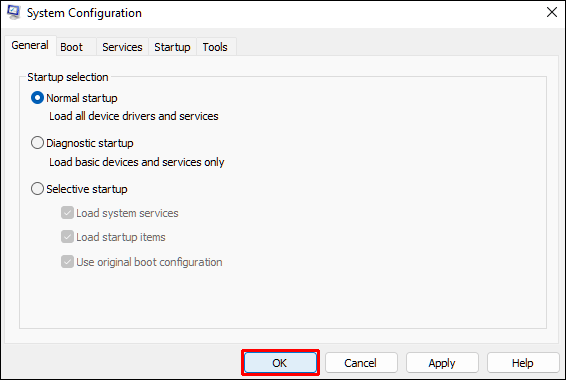The image size is (566, 380).
Task: Enable the Selective startup radio button
Action: [x=37, y=189]
